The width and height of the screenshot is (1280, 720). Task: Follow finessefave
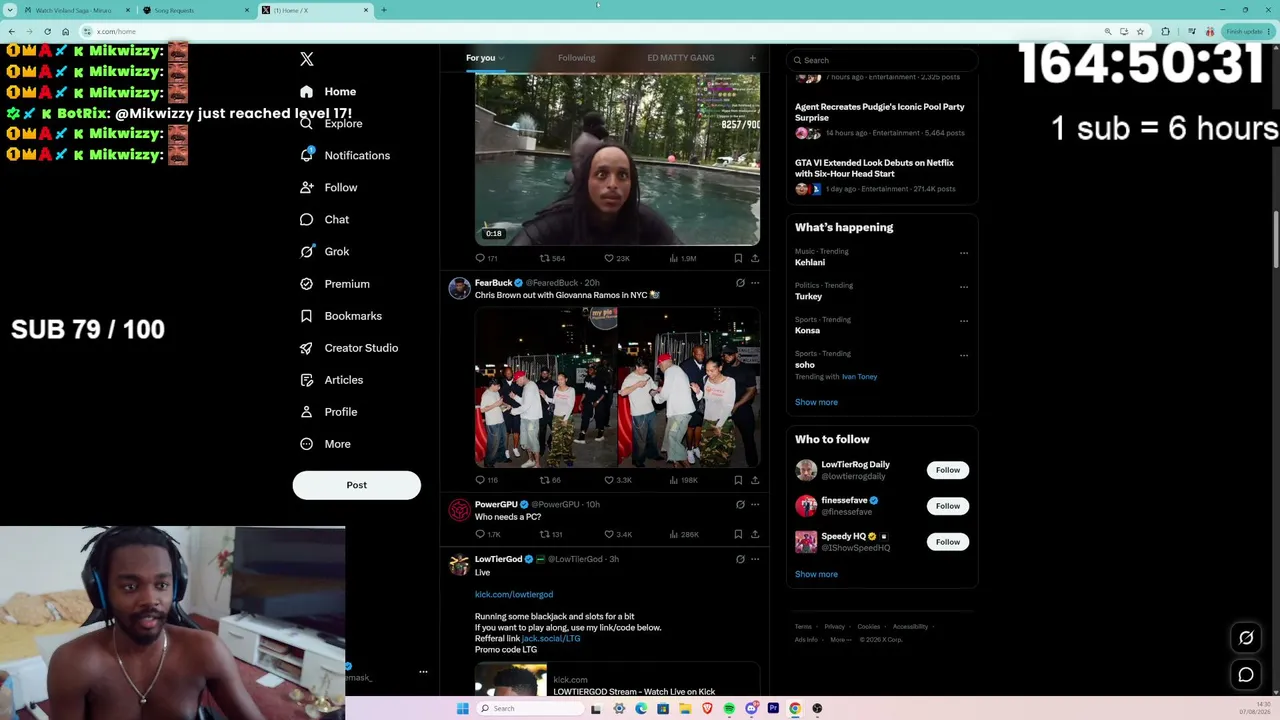pyautogui.click(x=948, y=506)
